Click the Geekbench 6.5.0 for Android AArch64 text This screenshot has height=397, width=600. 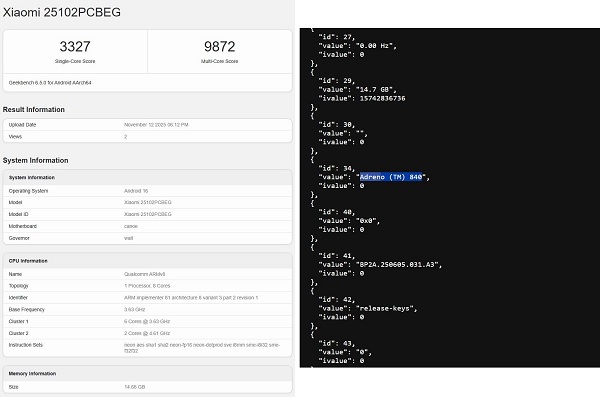tap(50, 83)
